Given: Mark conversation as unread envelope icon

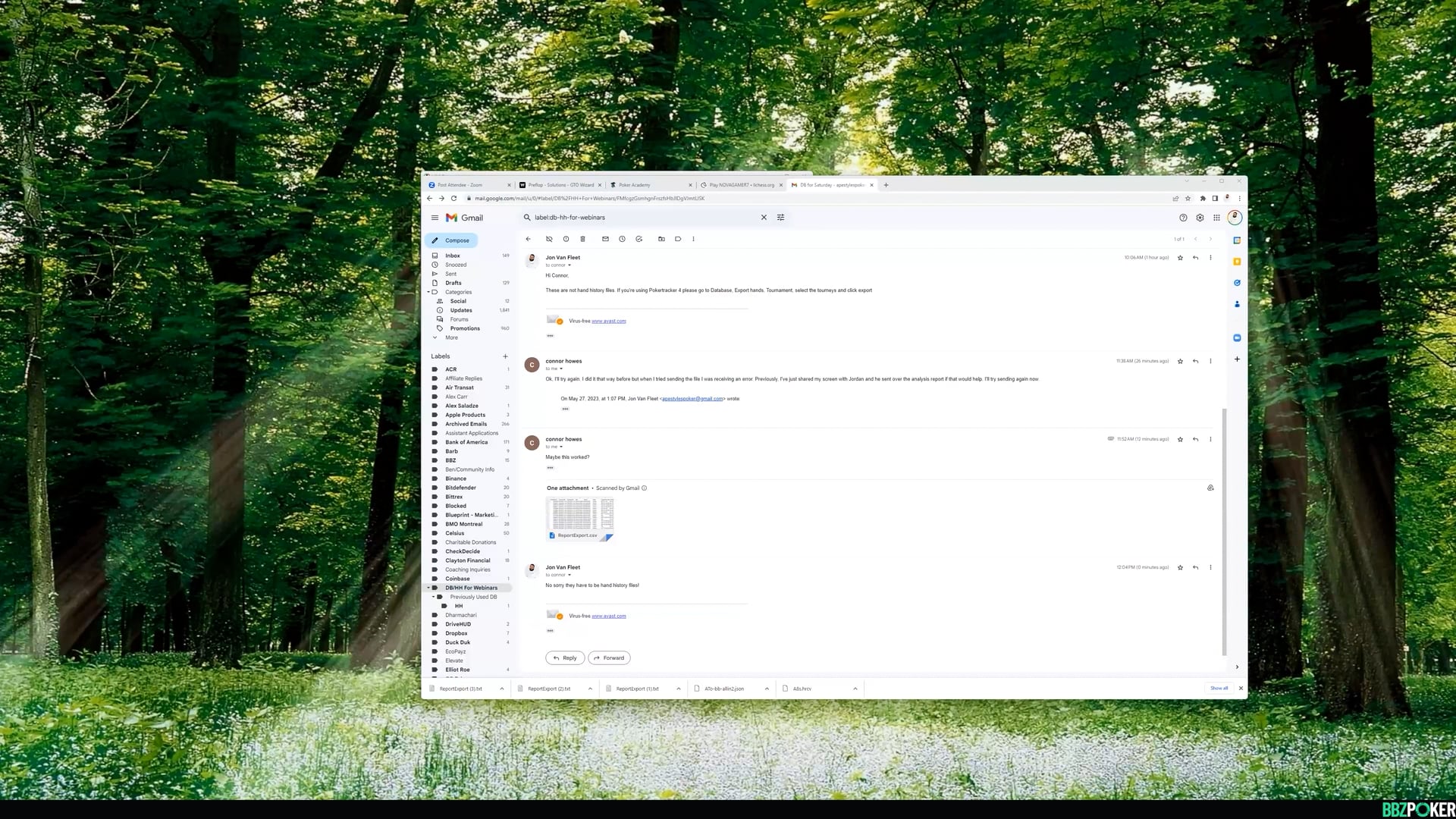Looking at the screenshot, I should 605,239.
